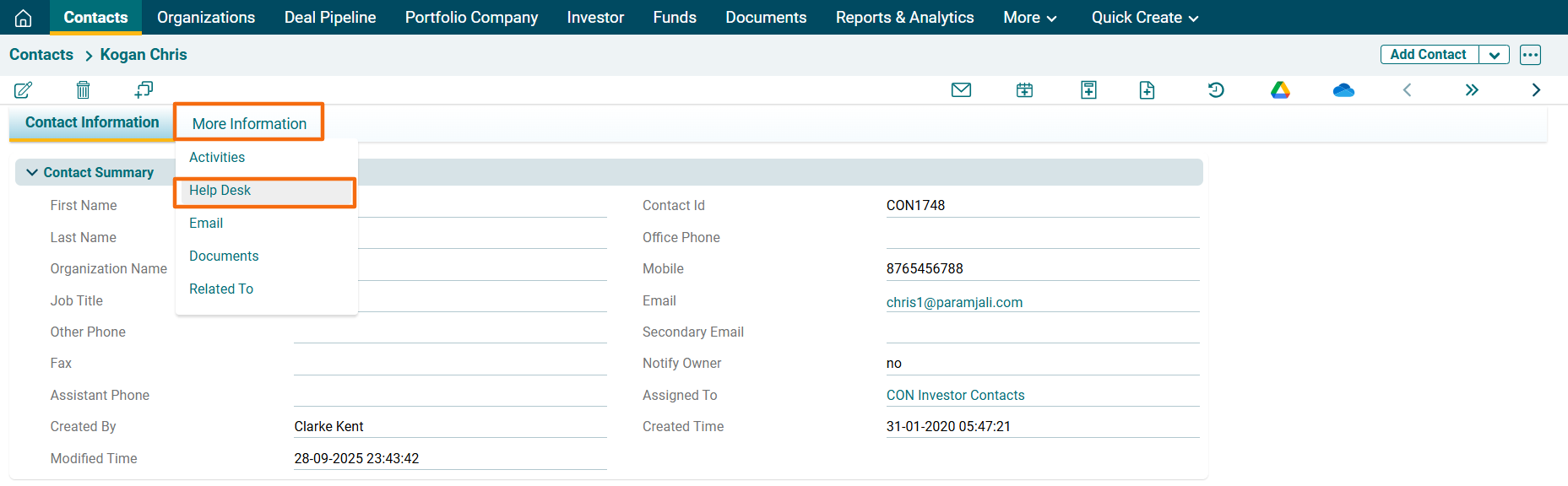Go to next record arrow
Viewport: 1568px width, 486px height.
pos(1536,90)
